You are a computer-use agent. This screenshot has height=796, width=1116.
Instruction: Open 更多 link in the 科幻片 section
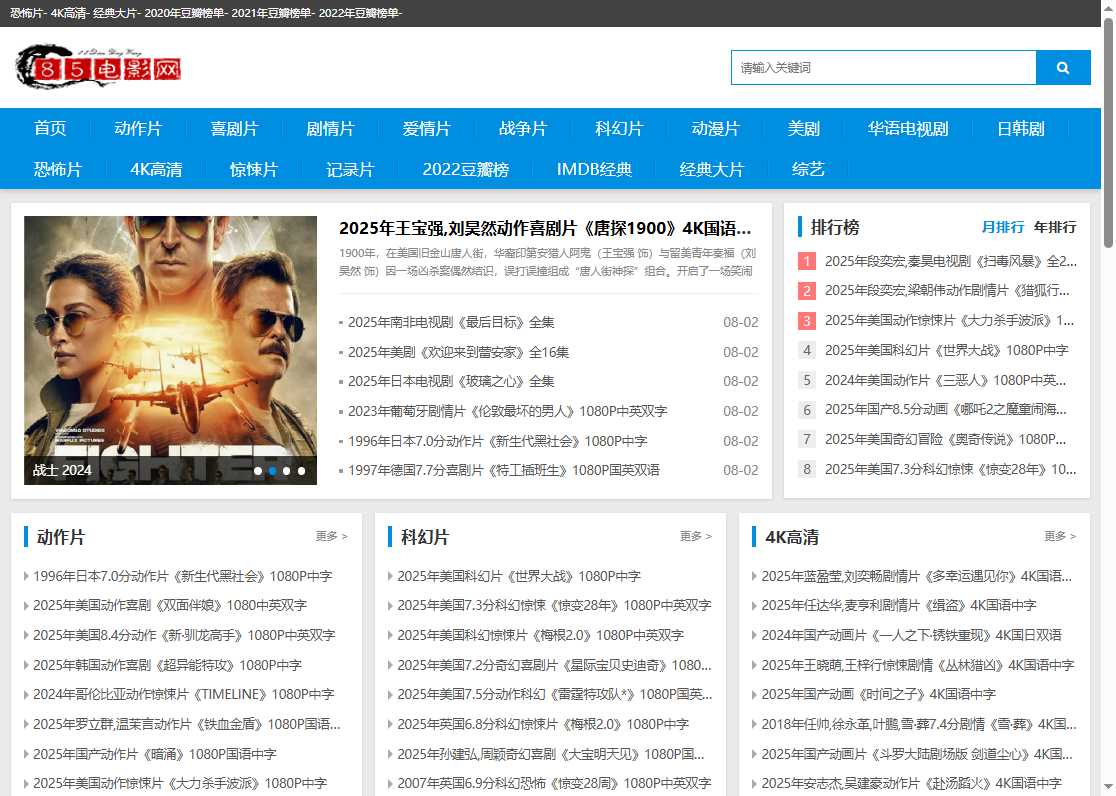tap(695, 536)
